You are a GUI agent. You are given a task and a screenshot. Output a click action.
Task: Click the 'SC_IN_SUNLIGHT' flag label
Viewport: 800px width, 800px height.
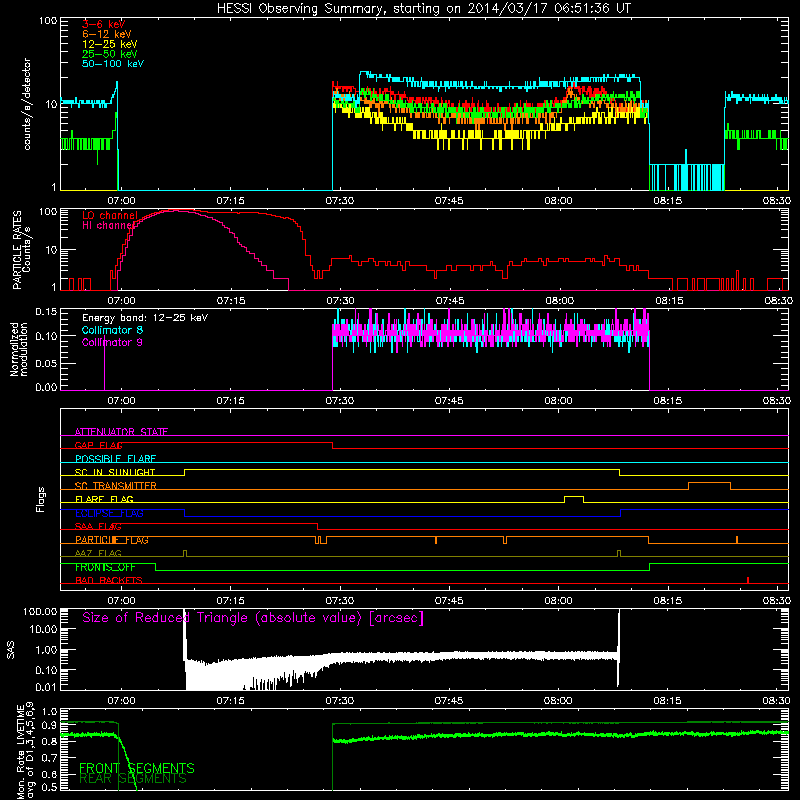coord(115,472)
